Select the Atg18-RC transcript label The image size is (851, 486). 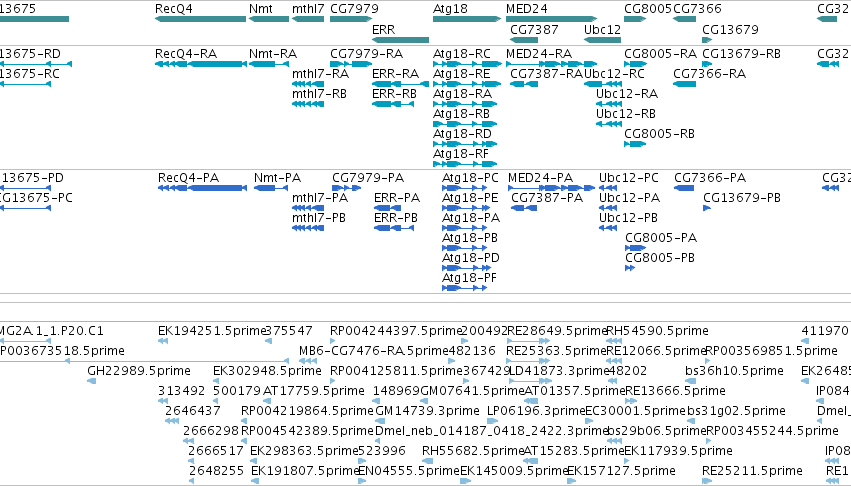tap(462, 54)
